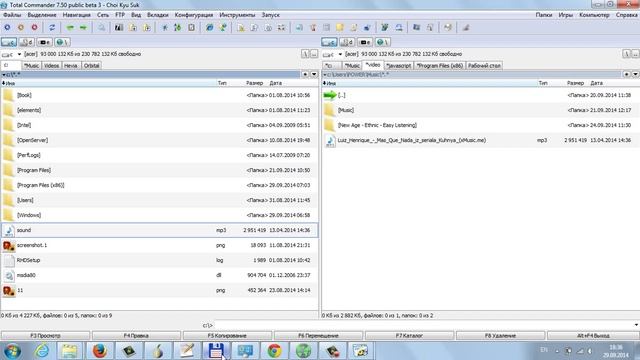
Task: Open the Конфигурация menu
Action: (193, 15)
